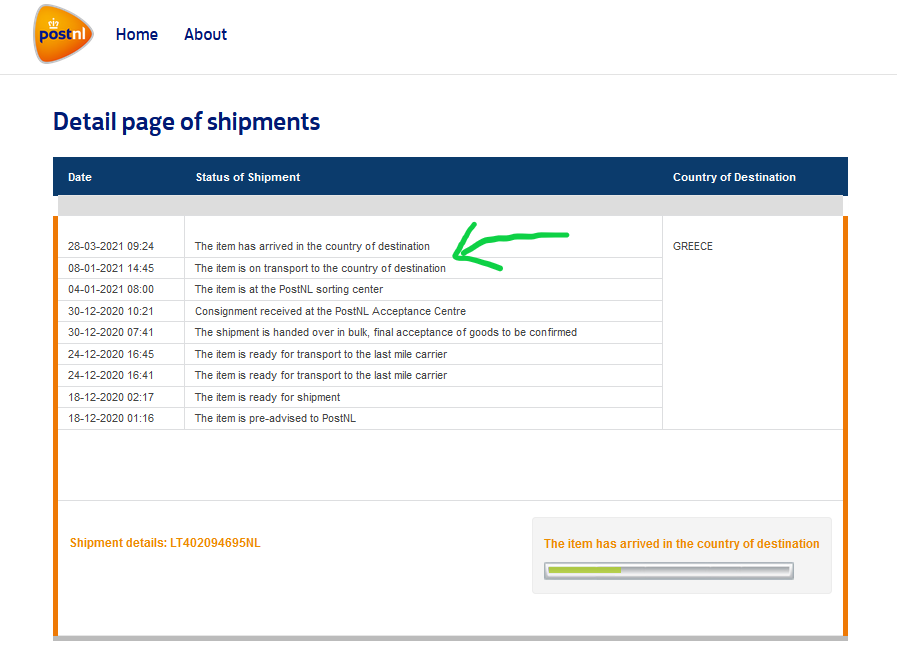Screen dimensions: 897x646
Task: Select 'The item is at the PostNL sorting center'
Action: pos(289,290)
